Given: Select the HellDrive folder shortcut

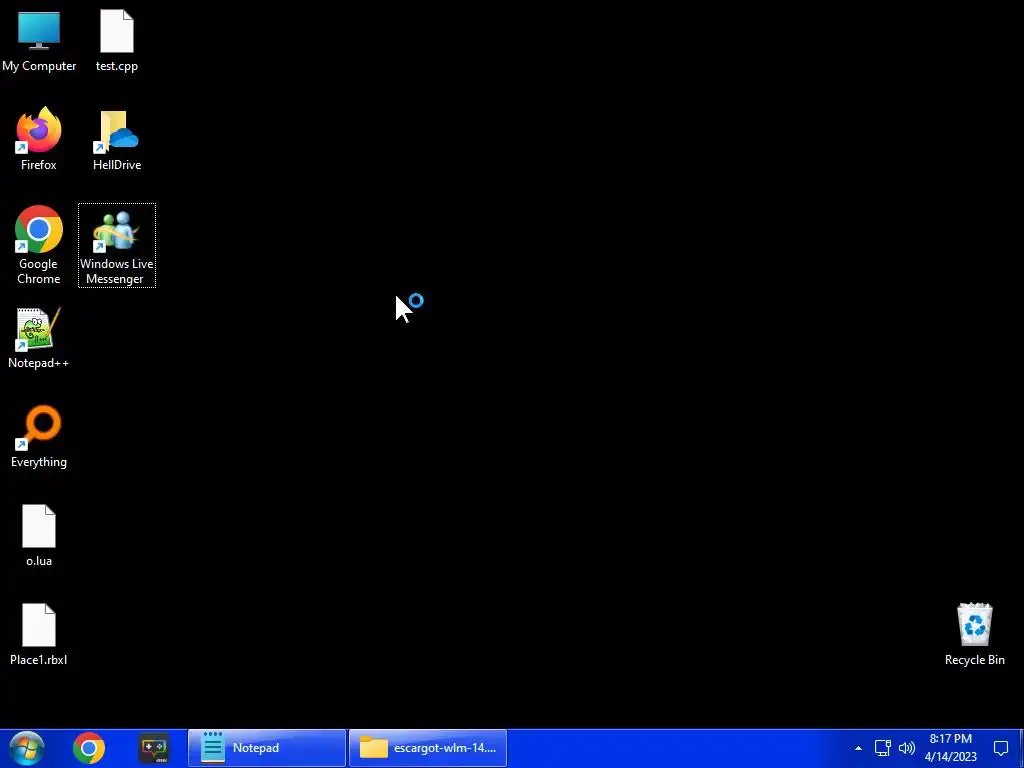Looking at the screenshot, I should click(x=117, y=139).
